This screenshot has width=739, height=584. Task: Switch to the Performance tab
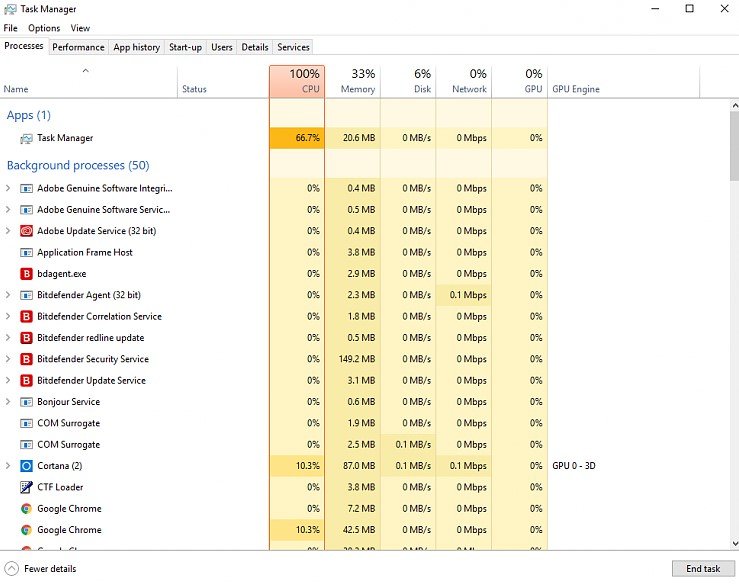(x=78, y=47)
